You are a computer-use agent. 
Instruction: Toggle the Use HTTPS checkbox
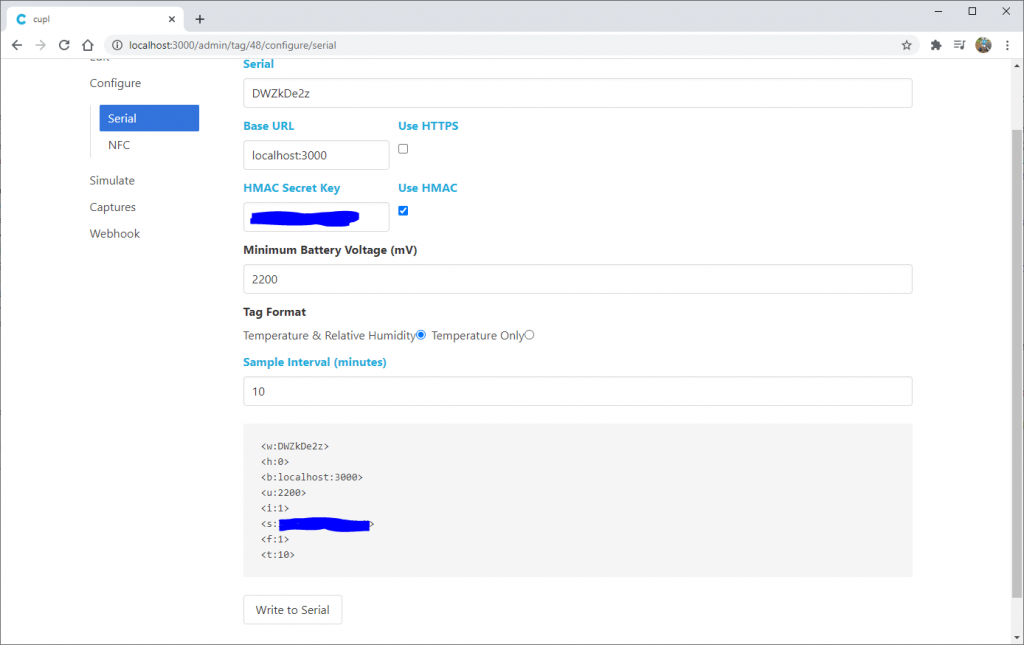point(403,149)
